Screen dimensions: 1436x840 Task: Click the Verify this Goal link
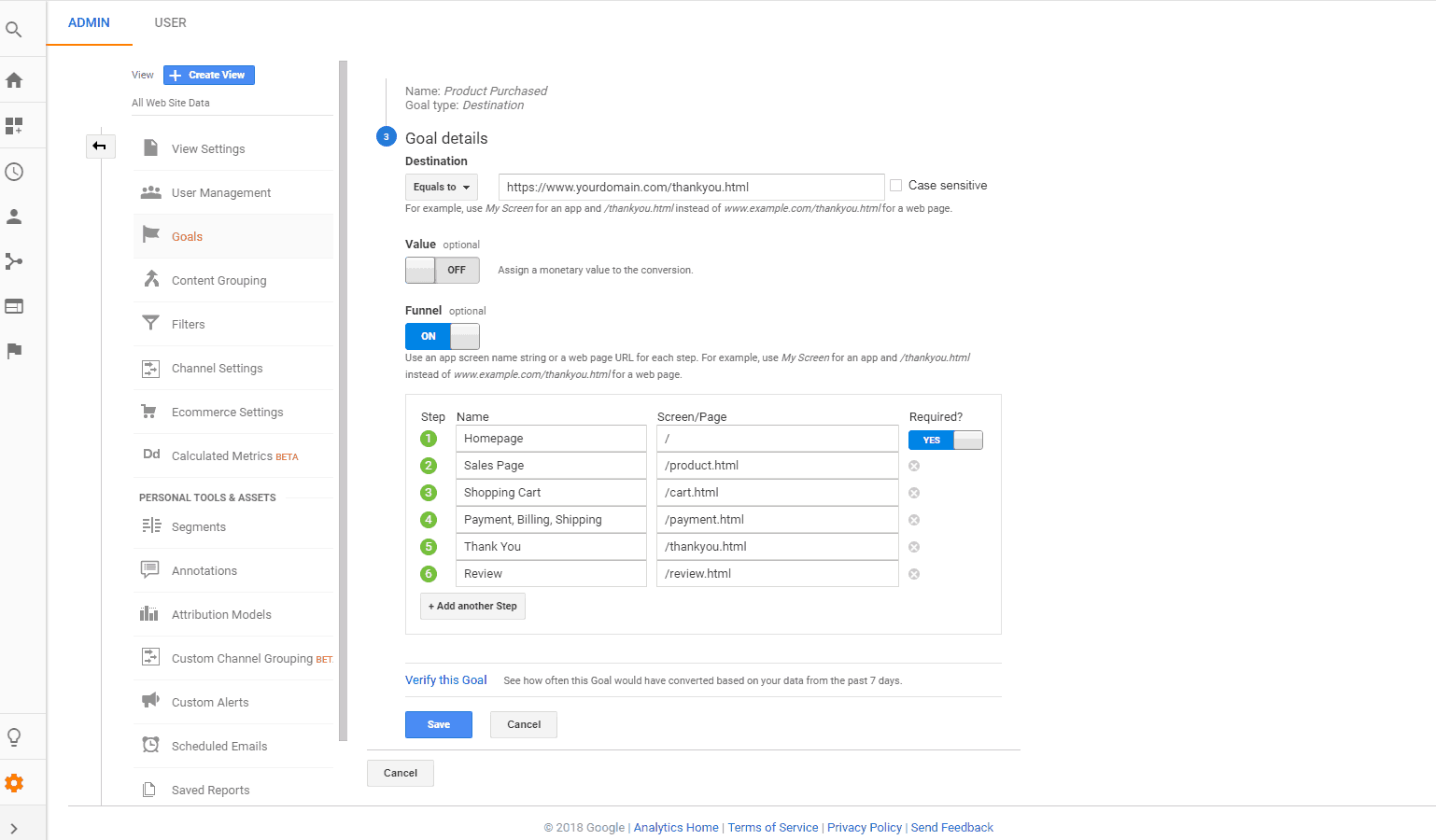point(446,679)
